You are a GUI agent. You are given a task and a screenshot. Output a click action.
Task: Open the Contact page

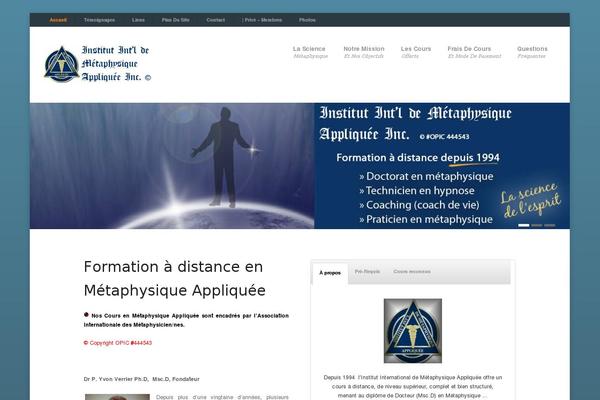(215, 20)
